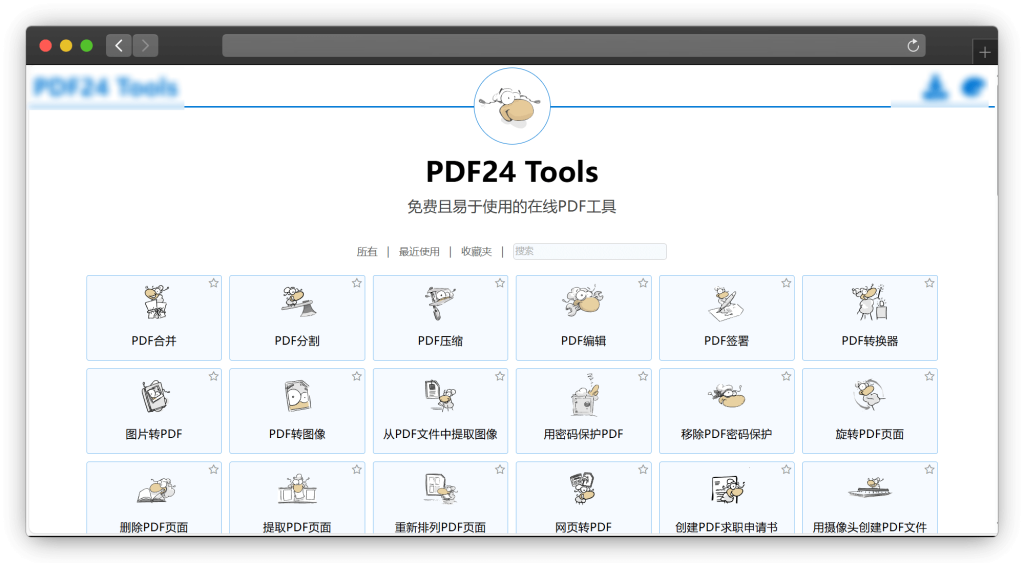The width and height of the screenshot is (1024, 563).
Task: Open the 用摄像头创建PDF文件 icon
Action: point(870,488)
